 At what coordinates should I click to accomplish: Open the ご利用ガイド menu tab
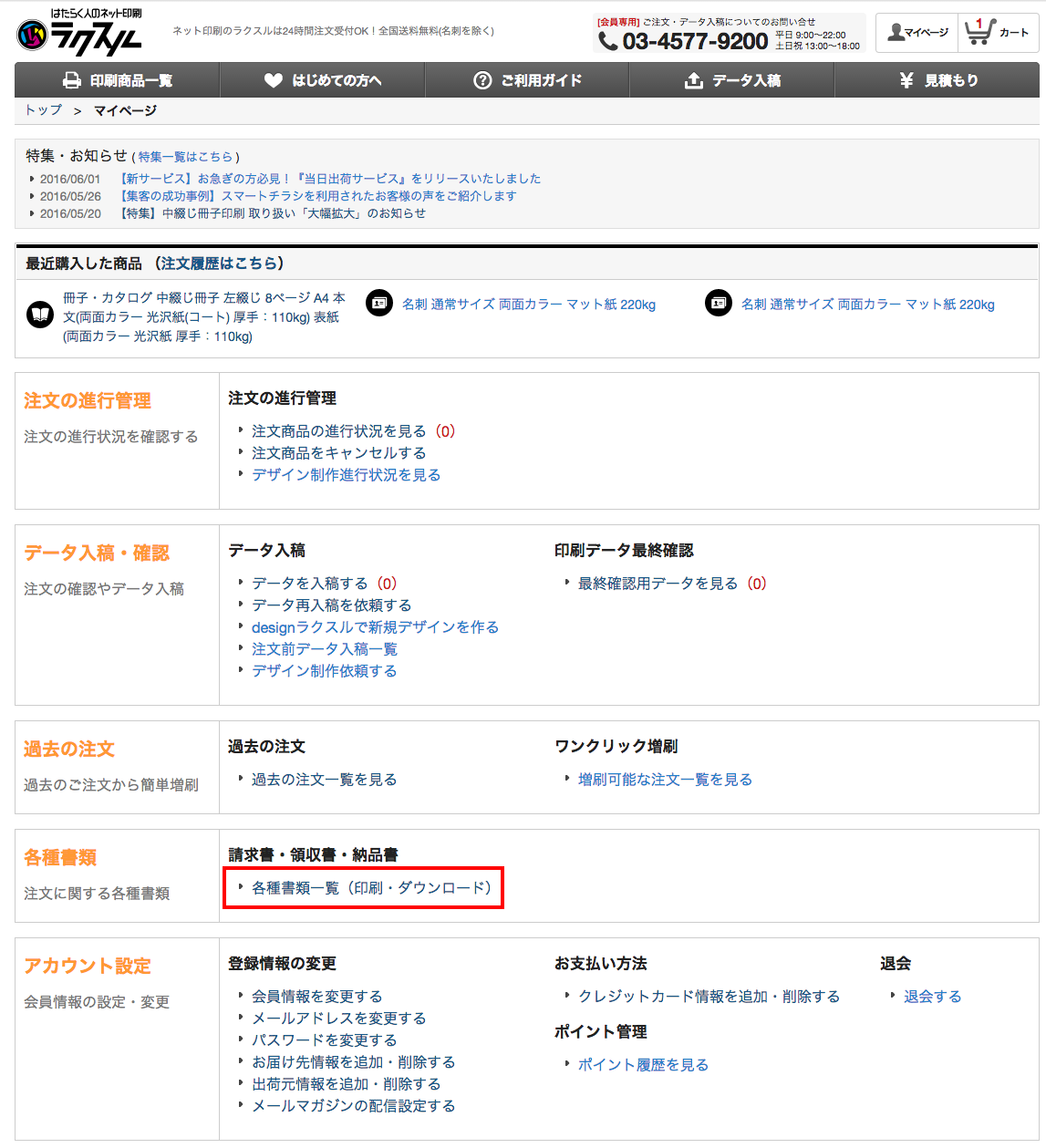click(x=527, y=80)
